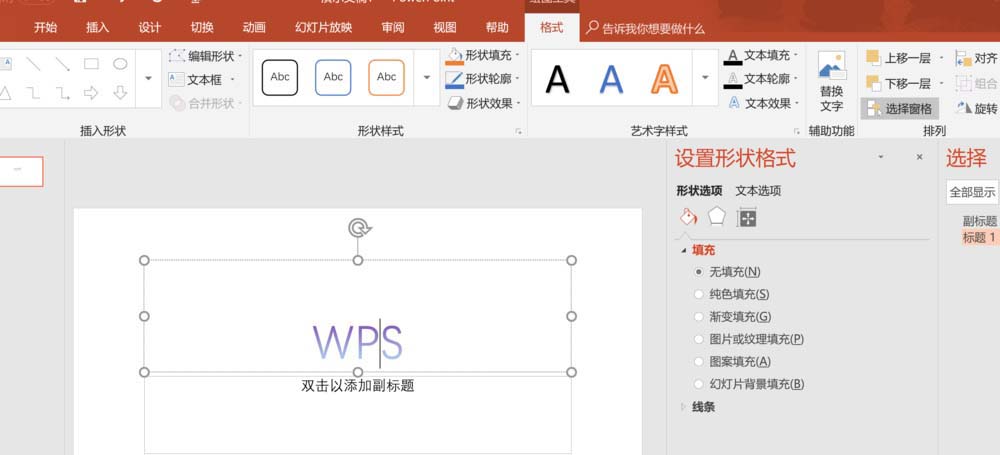1000x455 pixels.
Task: Open the fill and line pane icon
Action: pyautogui.click(x=688, y=217)
